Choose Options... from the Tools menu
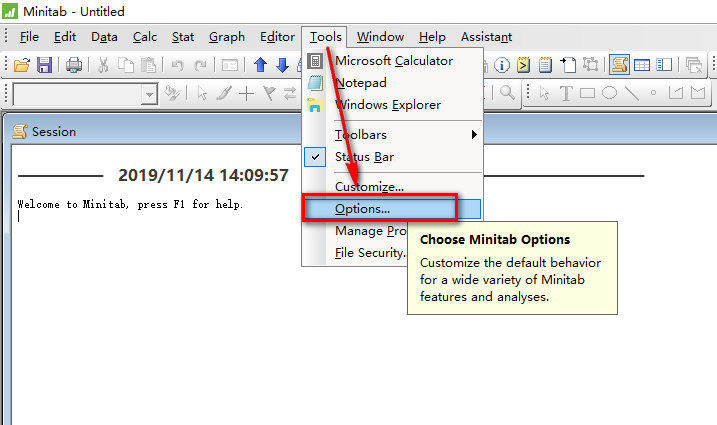Viewport: 717px width, 425px height. click(x=362, y=209)
